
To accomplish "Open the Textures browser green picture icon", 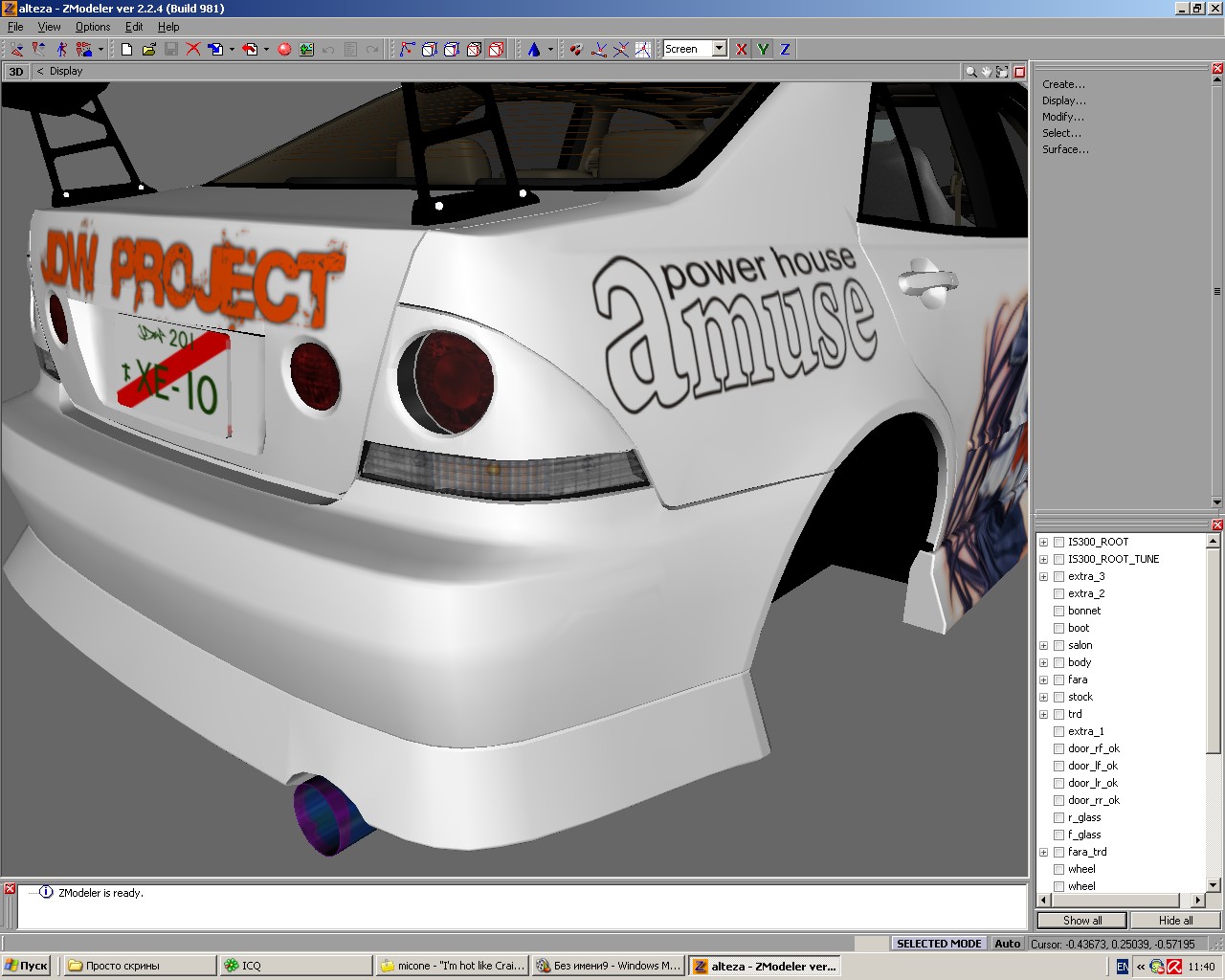I will 306,49.
